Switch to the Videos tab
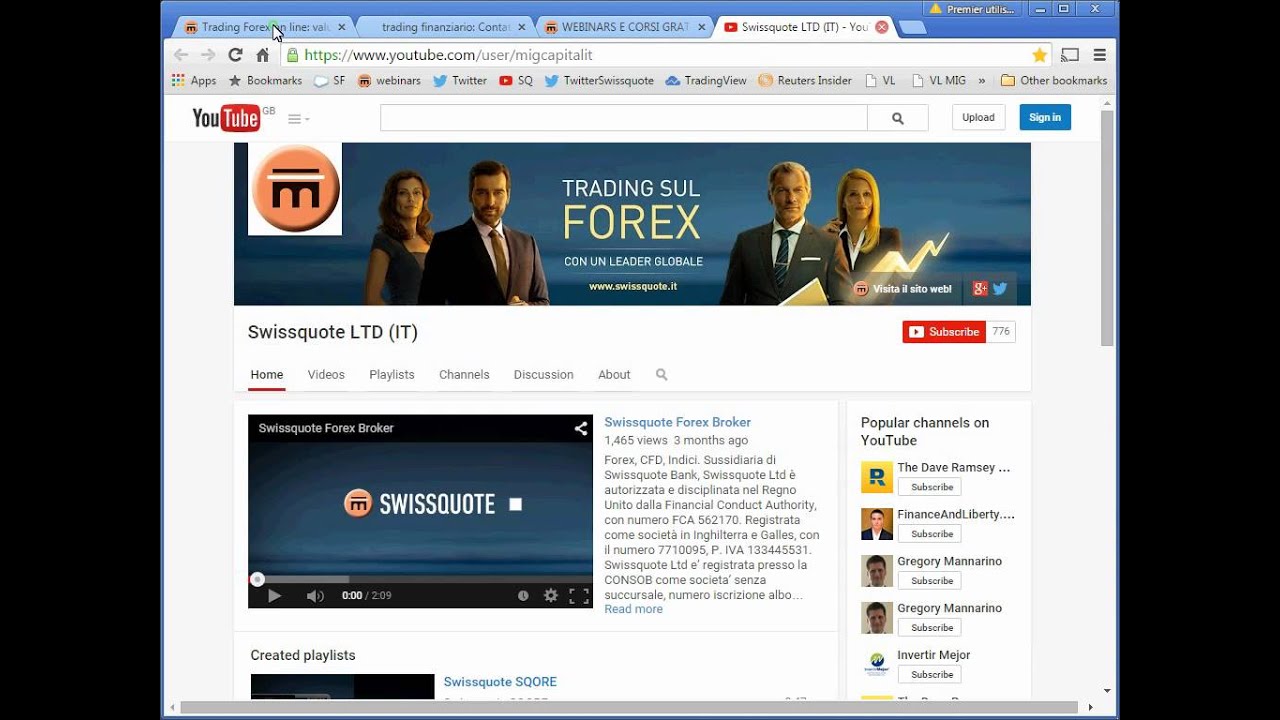 coord(326,375)
